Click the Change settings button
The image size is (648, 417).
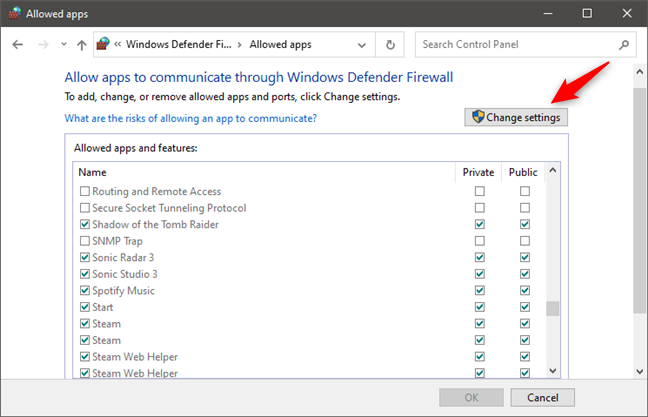coord(516,117)
